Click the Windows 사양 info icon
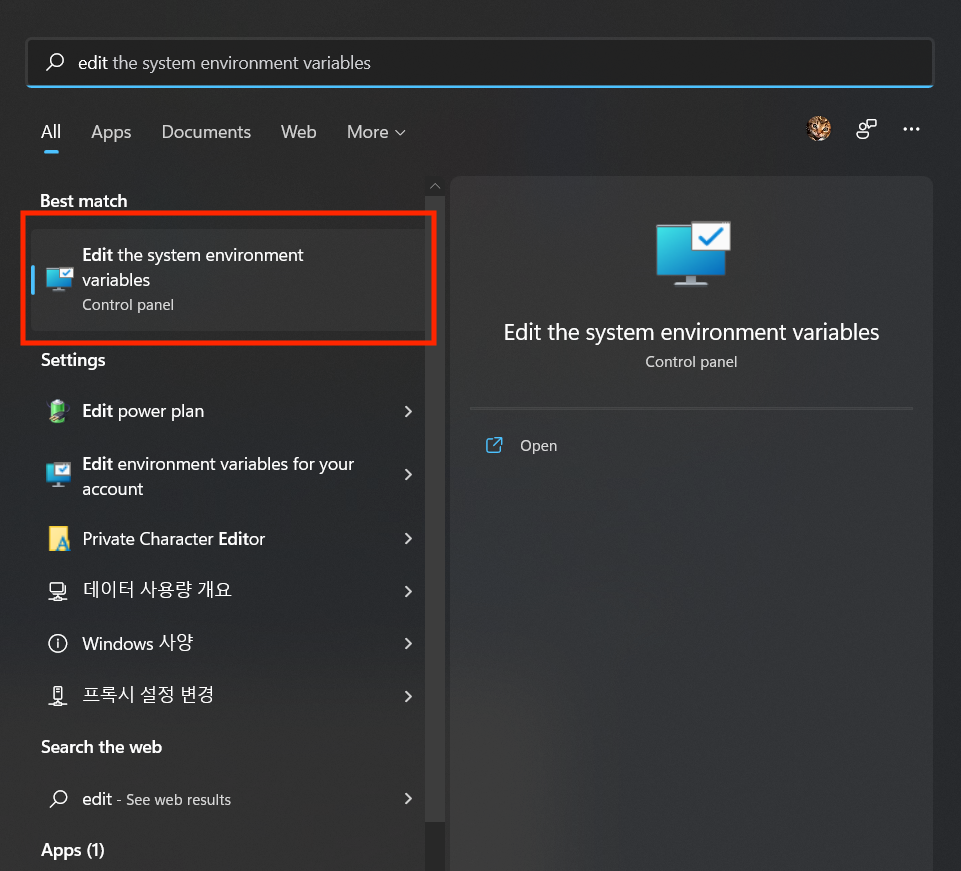 [58, 643]
